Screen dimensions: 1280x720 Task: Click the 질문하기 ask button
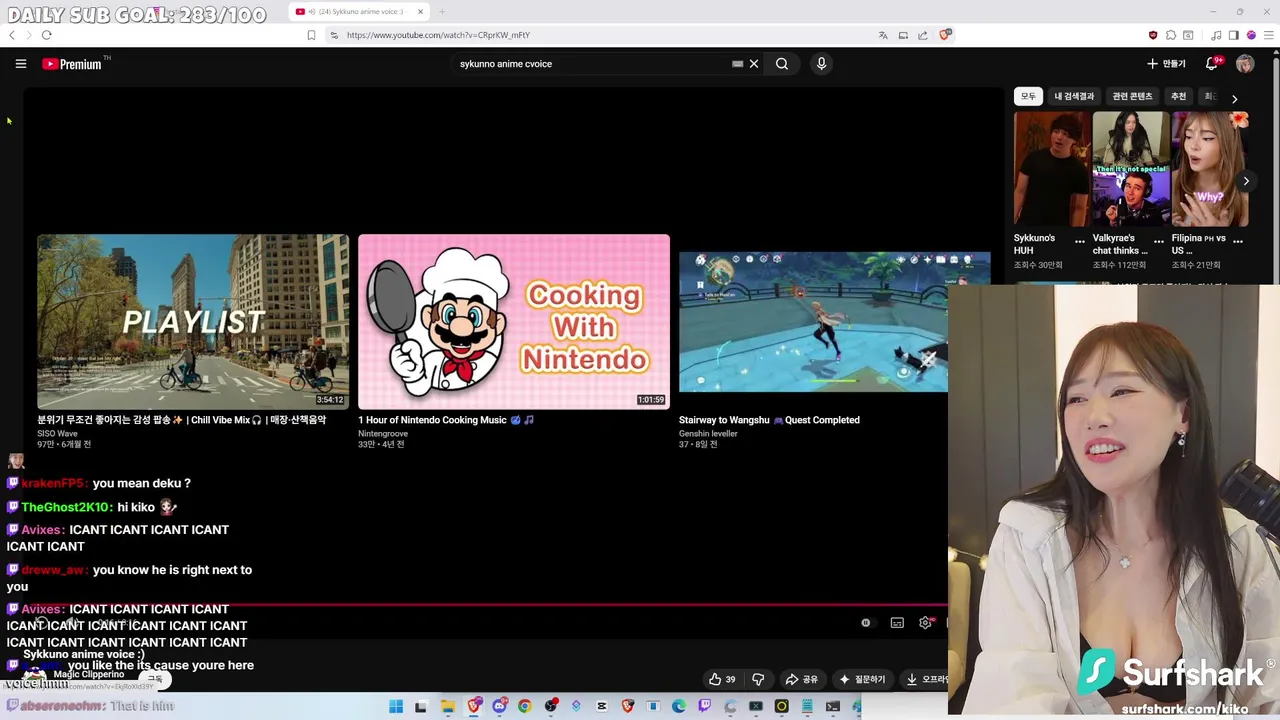pyautogui.click(x=862, y=679)
